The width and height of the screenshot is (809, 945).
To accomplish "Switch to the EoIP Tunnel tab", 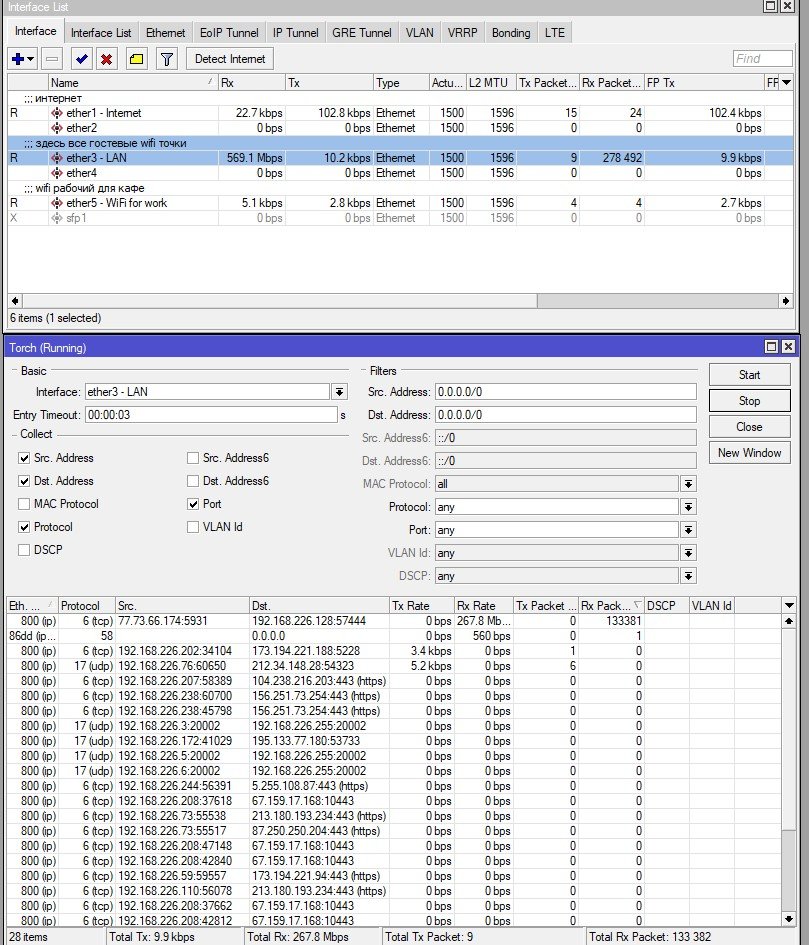I will (229, 33).
